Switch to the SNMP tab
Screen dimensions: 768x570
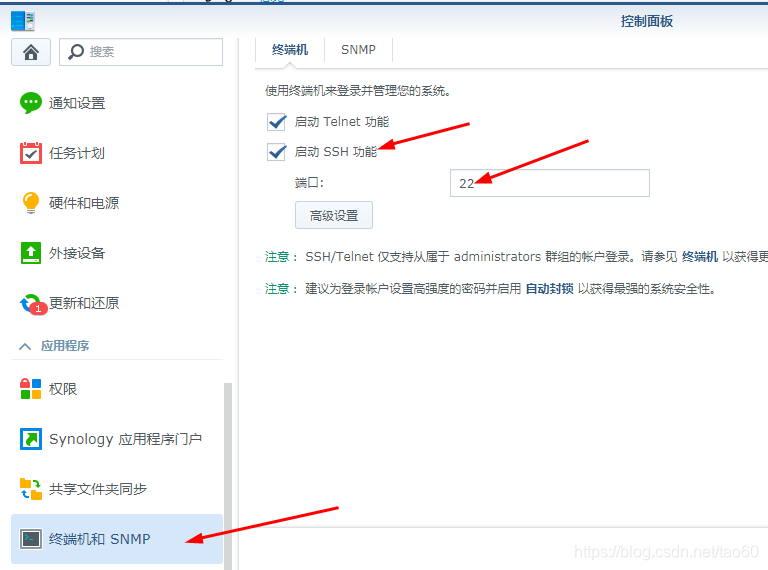click(359, 50)
